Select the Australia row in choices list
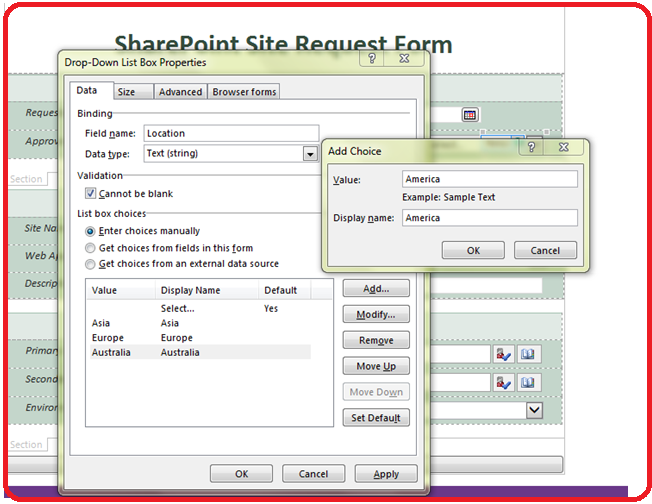 click(x=200, y=352)
